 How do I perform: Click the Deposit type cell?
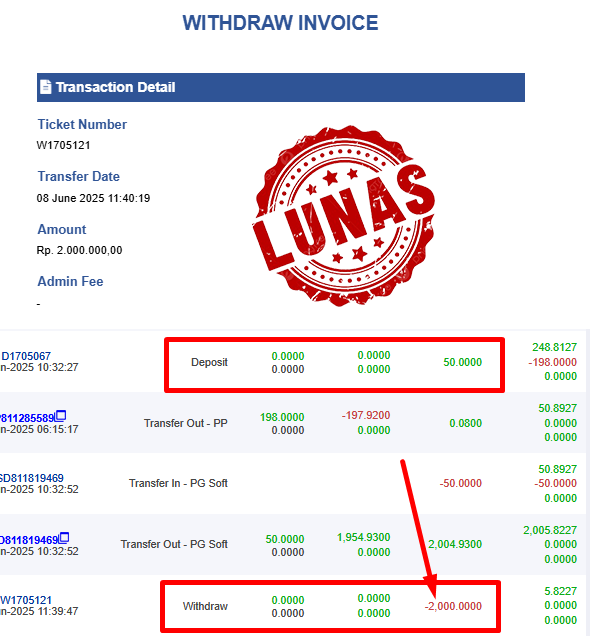click(209, 362)
